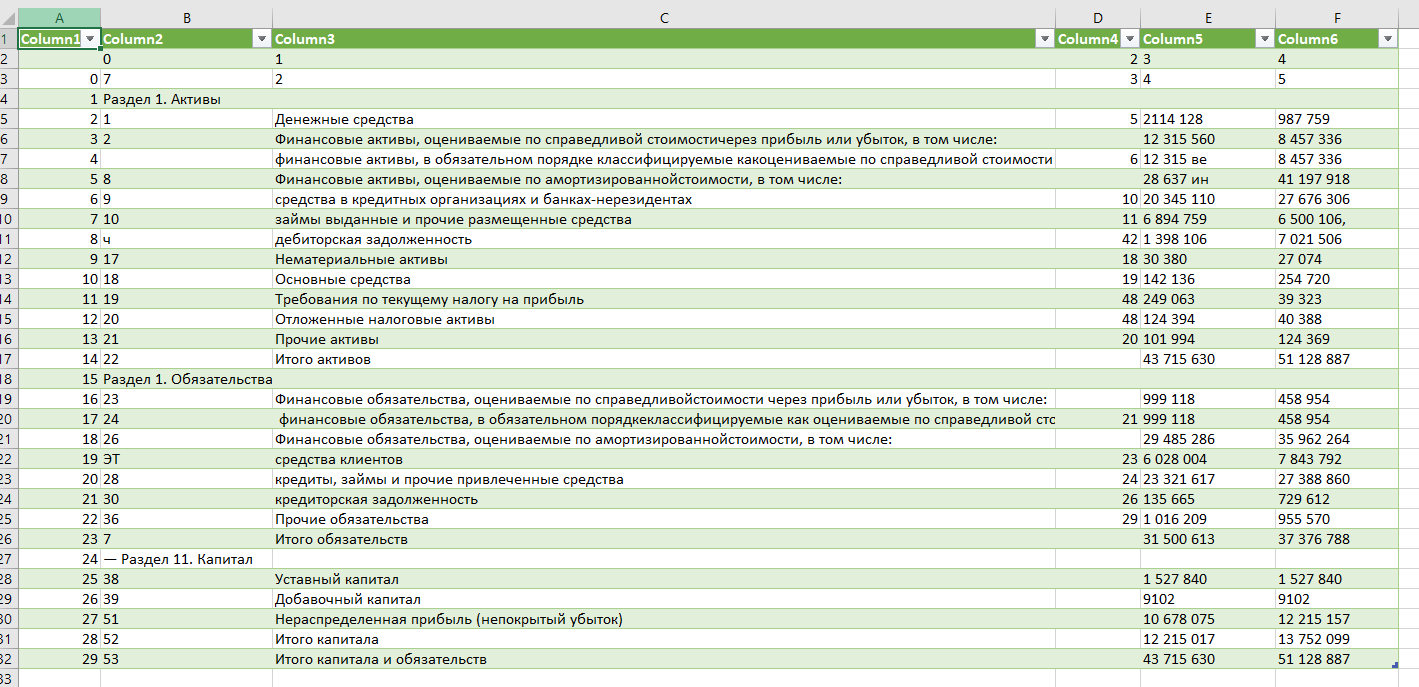This screenshot has height=687, width=1419.
Task: Click 'средства в кредитных организациях и банках-нерезидентах'
Action: tap(664, 199)
